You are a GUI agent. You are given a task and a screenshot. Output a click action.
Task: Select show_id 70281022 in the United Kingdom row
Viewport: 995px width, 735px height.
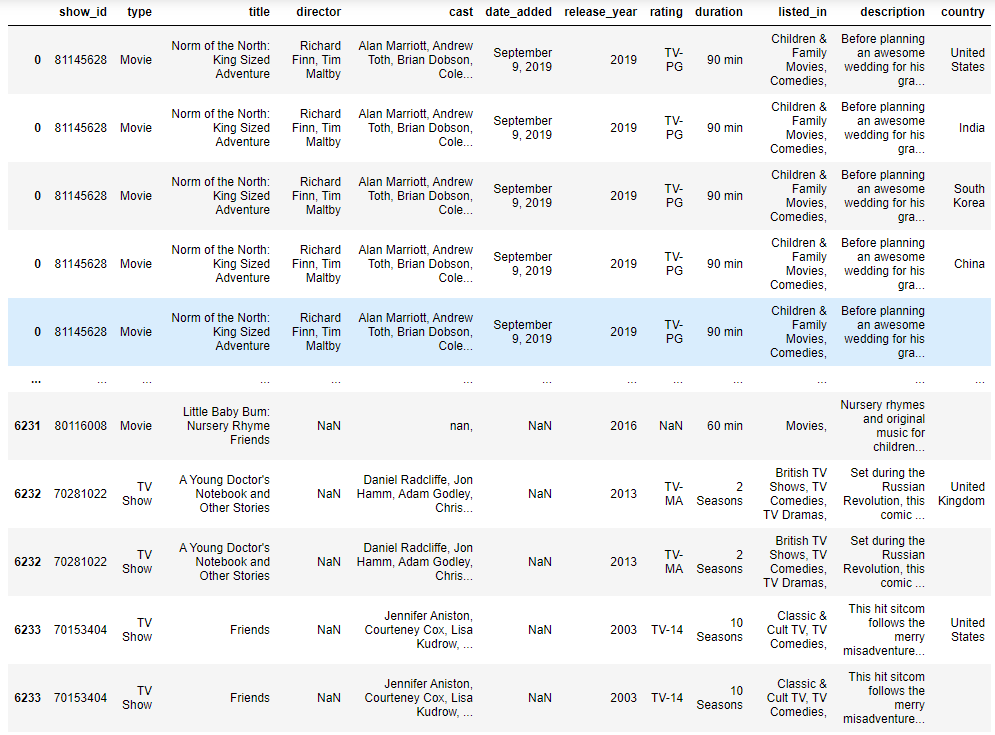pyautogui.click(x=81, y=493)
